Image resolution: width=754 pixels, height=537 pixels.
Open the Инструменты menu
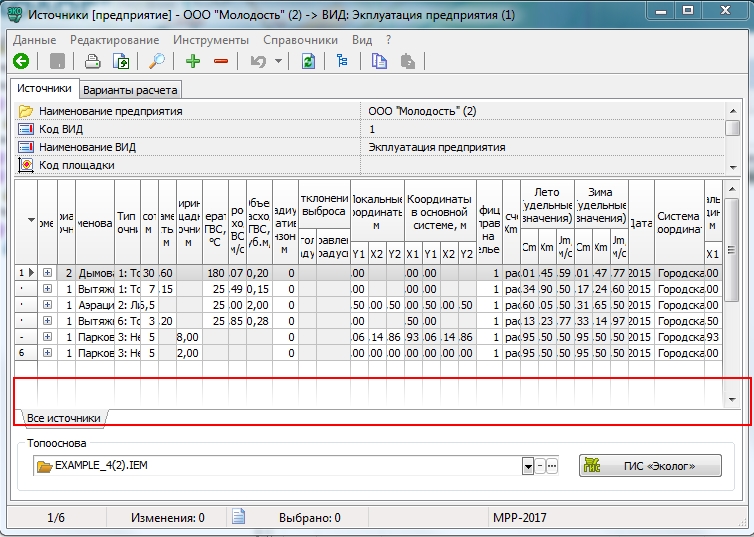pos(211,40)
